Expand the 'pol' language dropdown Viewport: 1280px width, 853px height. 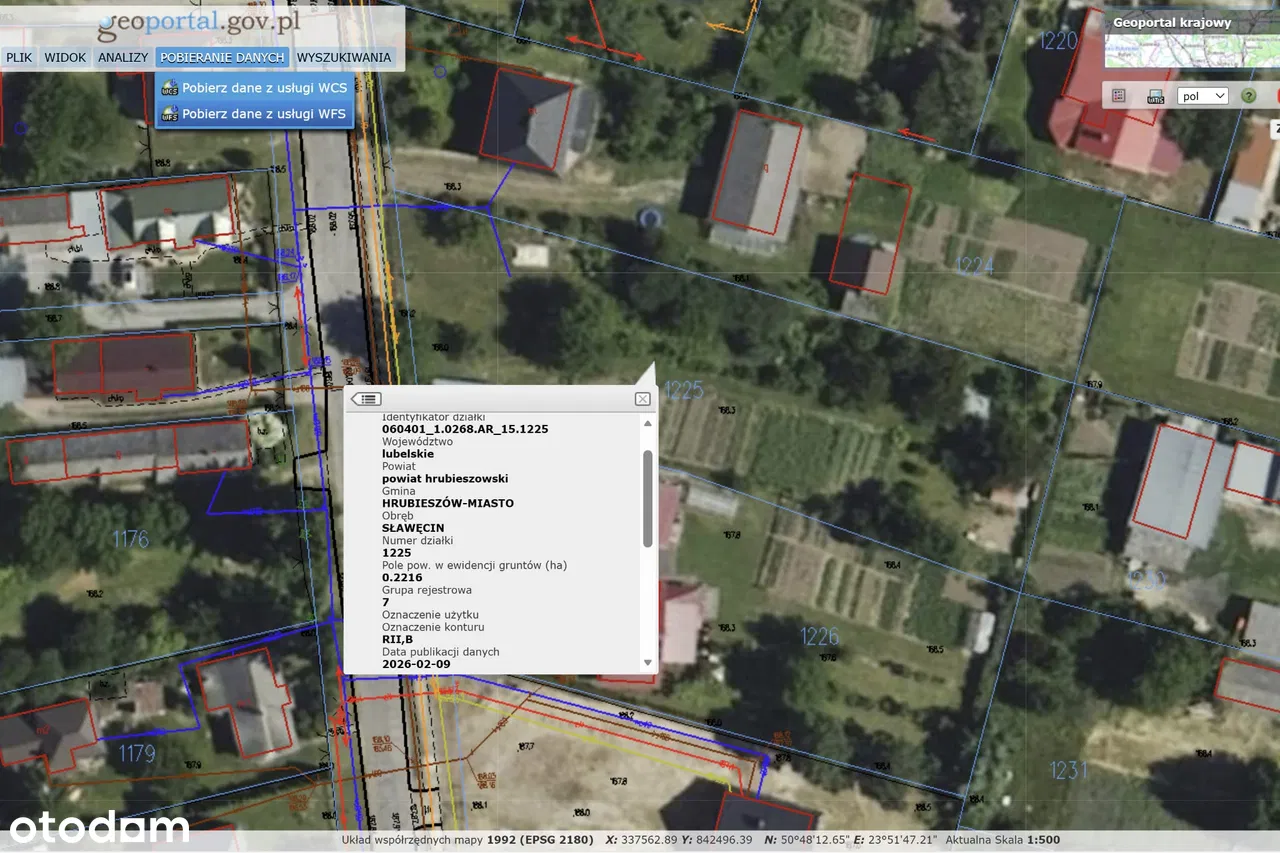coord(1203,96)
